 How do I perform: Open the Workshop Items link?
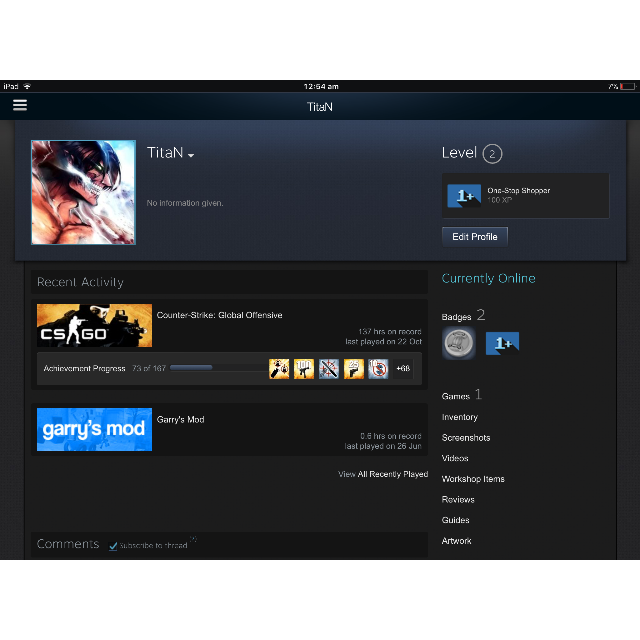pos(473,479)
